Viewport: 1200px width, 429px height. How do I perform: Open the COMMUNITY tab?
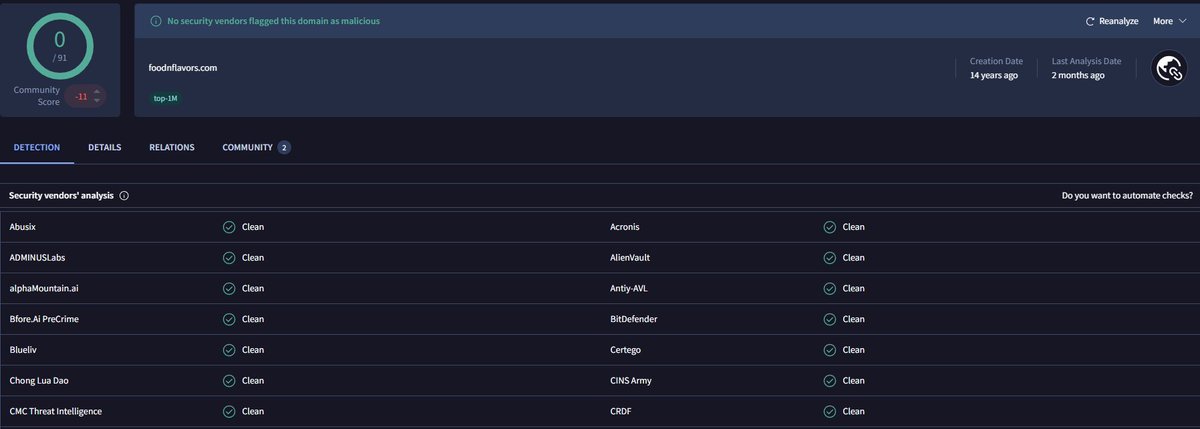click(256, 147)
